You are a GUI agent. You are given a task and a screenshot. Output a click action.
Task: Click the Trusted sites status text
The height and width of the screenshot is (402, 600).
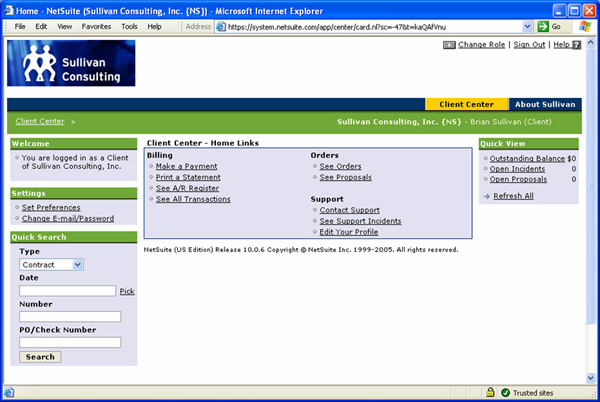[533, 393]
